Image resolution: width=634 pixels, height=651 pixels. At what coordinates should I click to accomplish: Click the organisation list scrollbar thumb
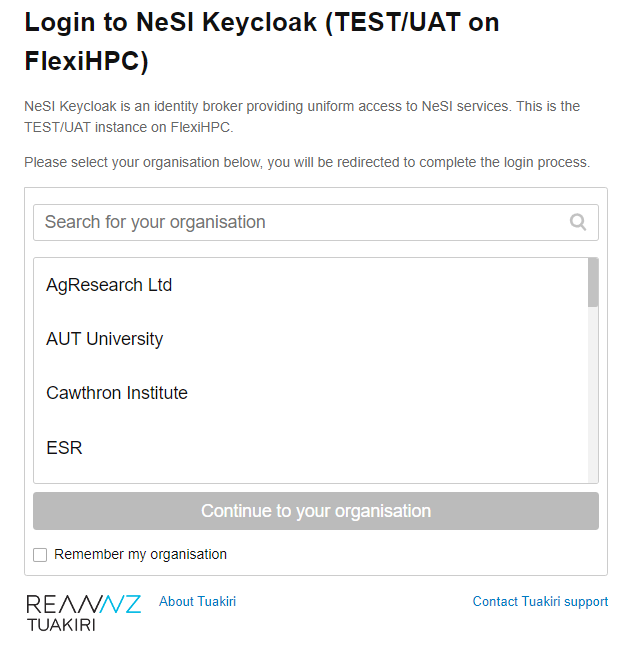tap(593, 283)
